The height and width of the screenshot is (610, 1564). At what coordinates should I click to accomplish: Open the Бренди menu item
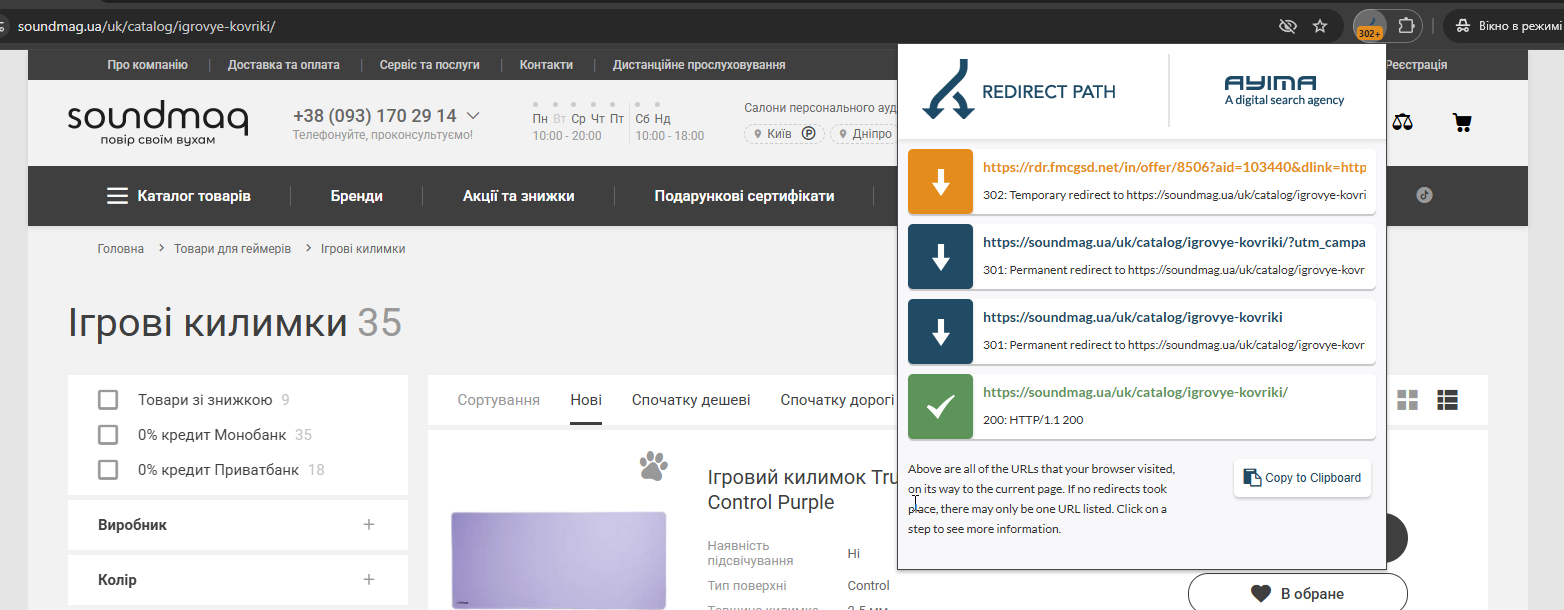pyautogui.click(x=357, y=196)
